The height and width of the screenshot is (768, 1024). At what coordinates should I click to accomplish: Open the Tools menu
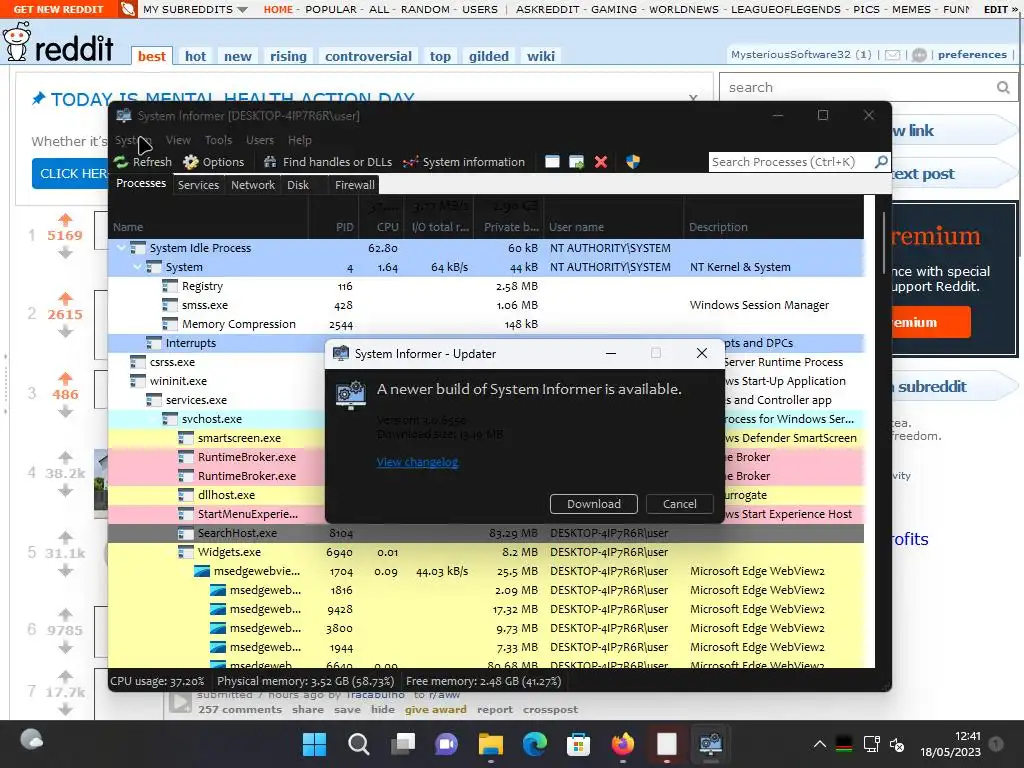click(218, 140)
